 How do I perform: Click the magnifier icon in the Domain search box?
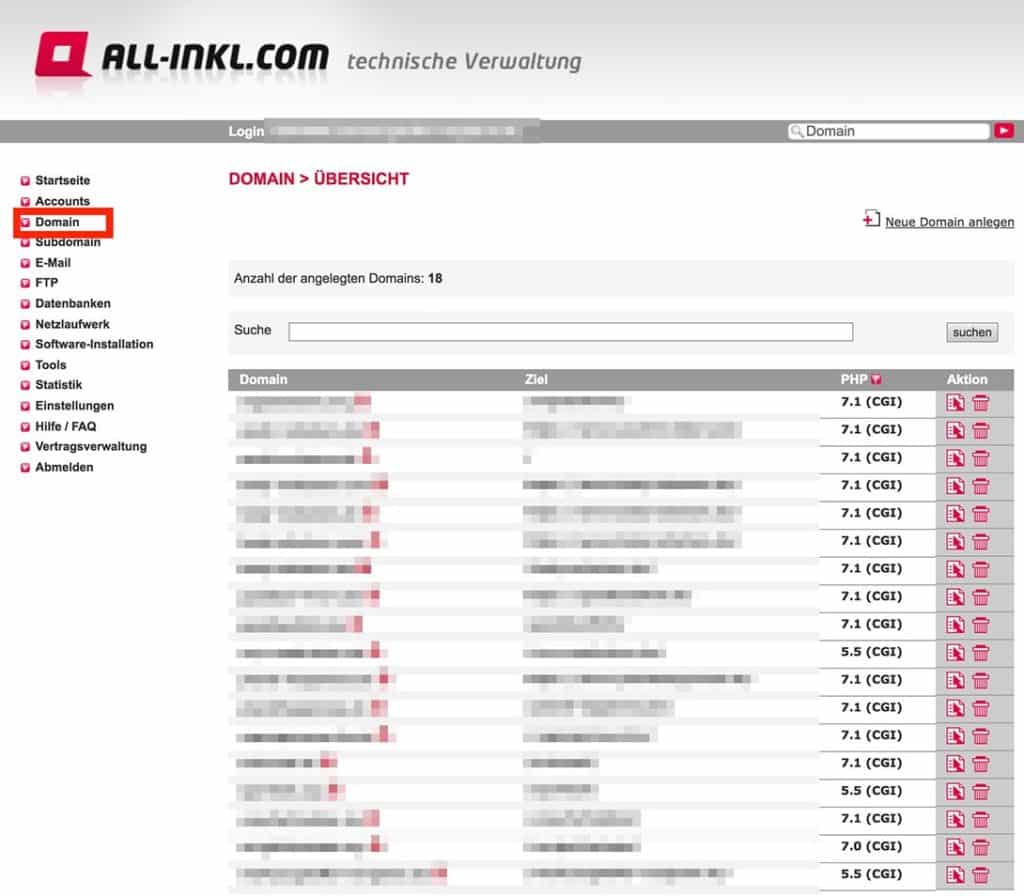click(x=797, y=130)
